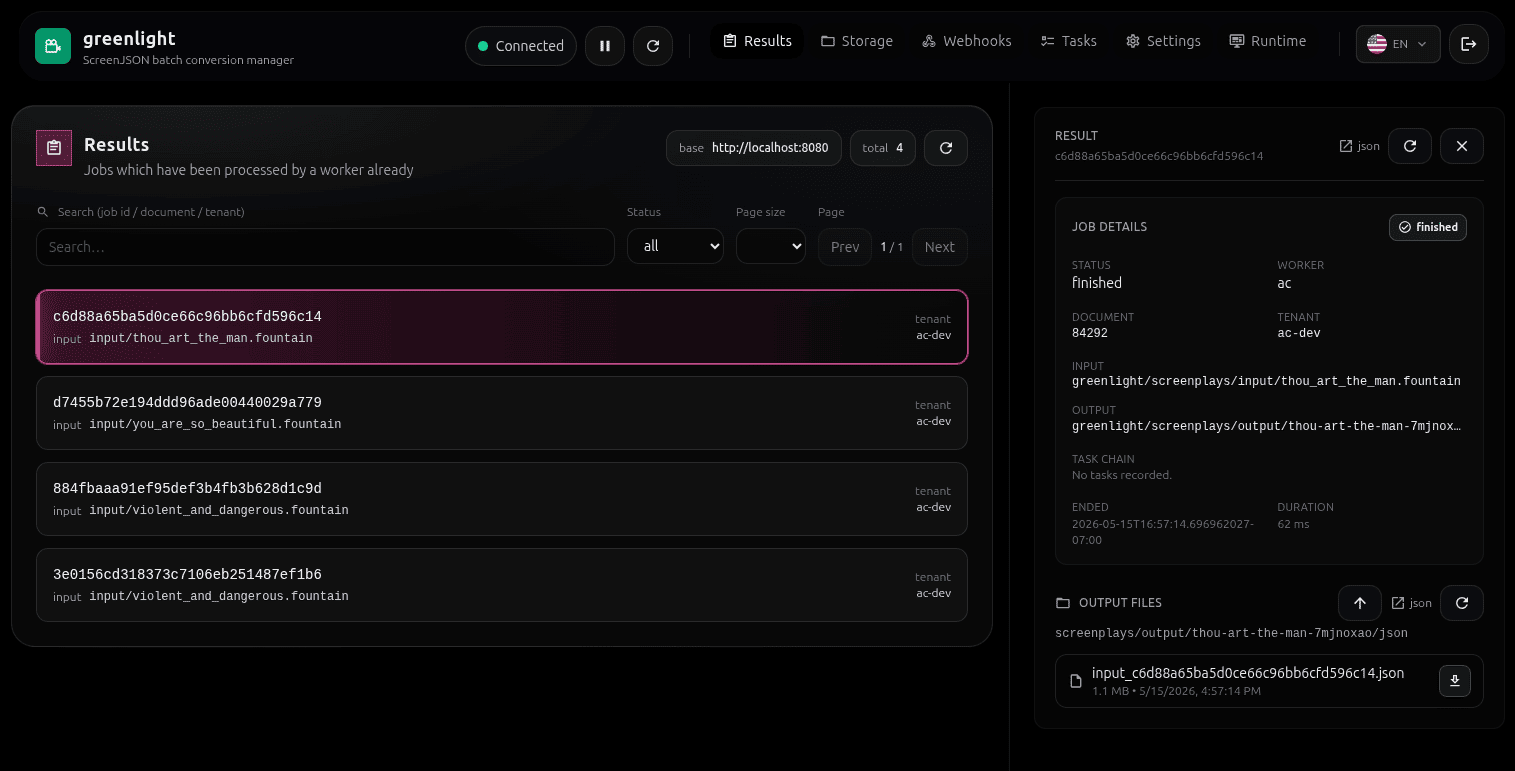Switch to the Storage tab
Screen dimensions: 1515x771
coord(857,41)
